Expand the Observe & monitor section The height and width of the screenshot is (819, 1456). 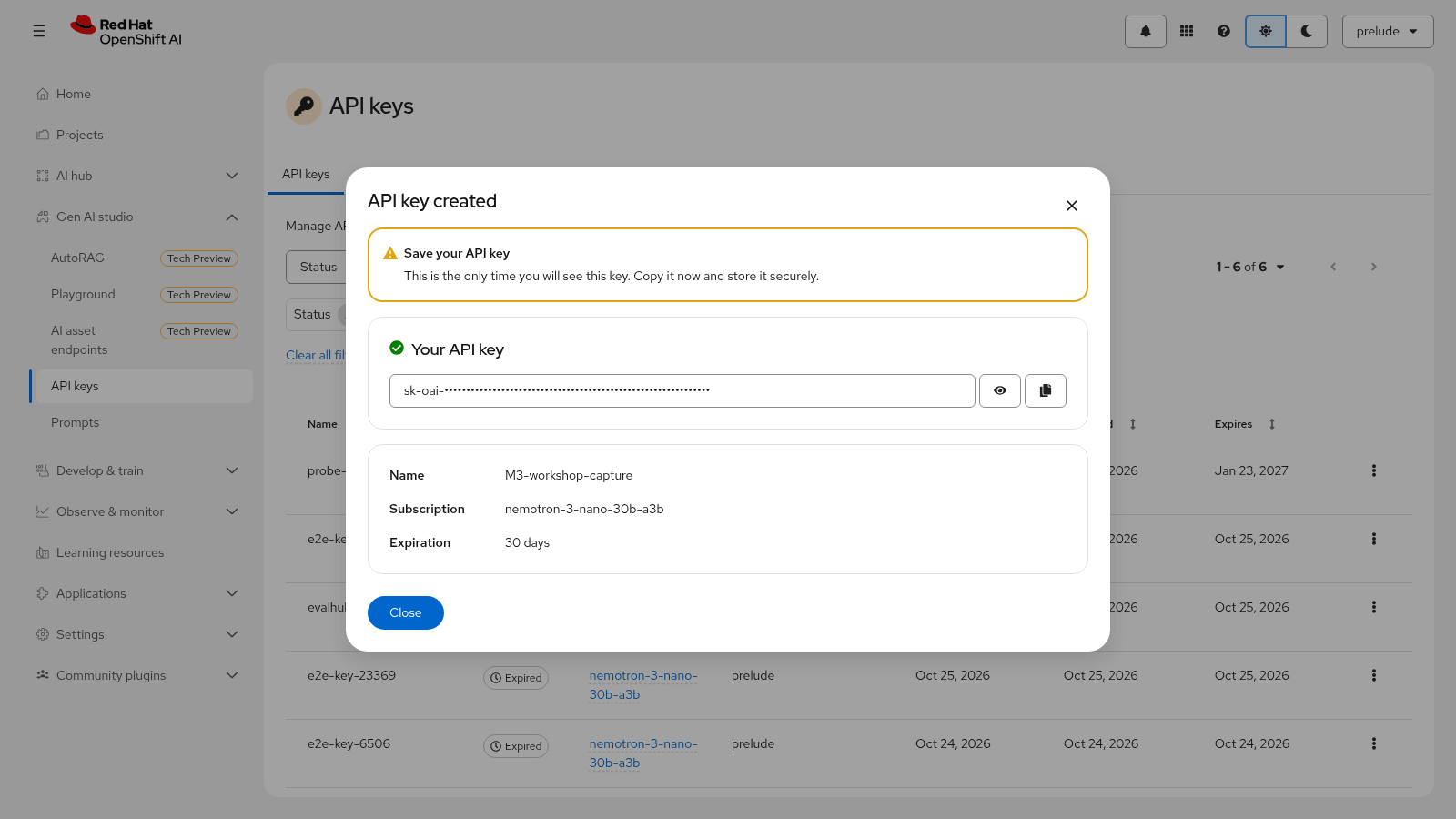(141, 511)
